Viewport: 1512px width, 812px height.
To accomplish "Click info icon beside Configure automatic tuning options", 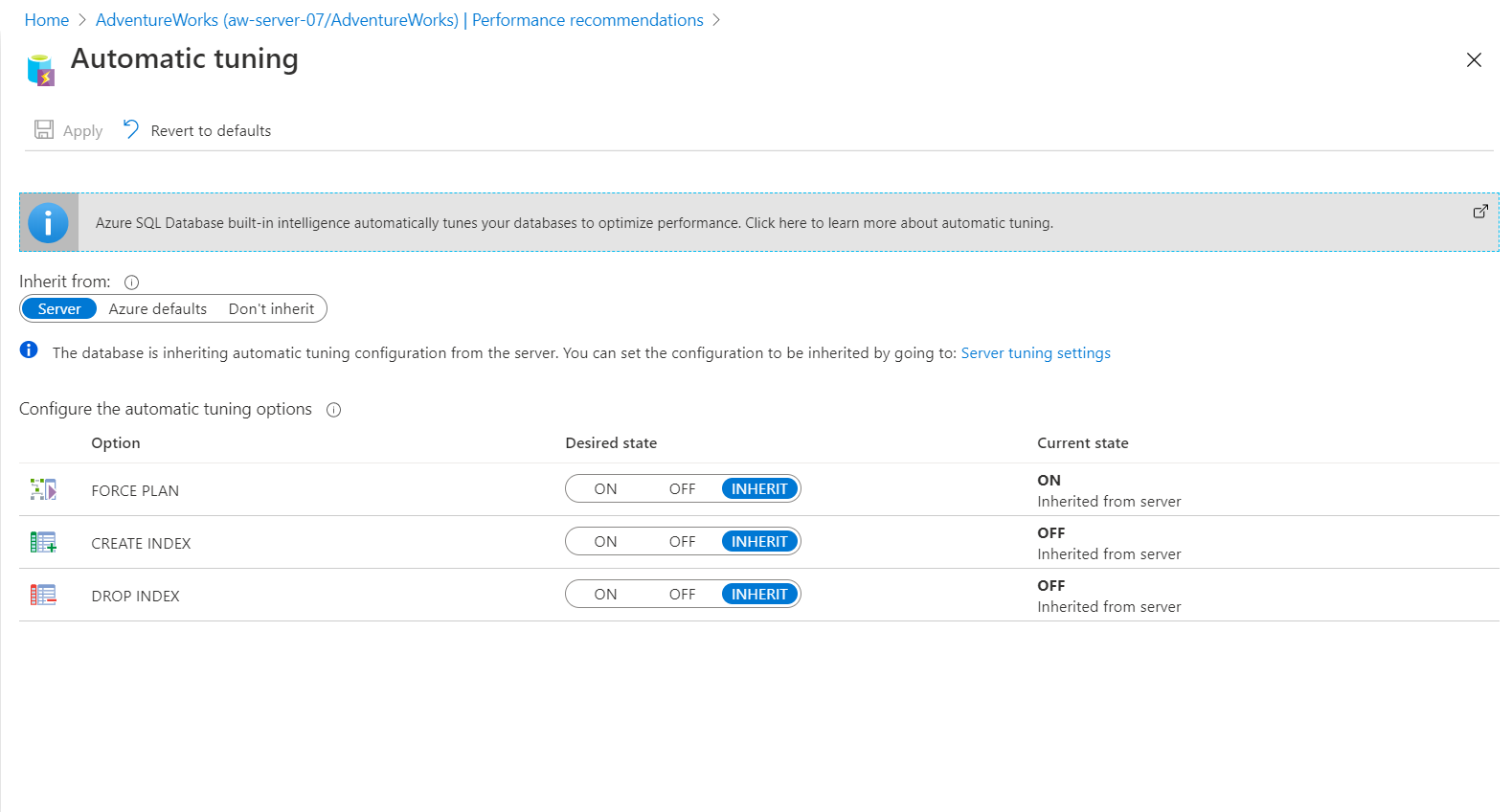I will (x=333, y=410).
